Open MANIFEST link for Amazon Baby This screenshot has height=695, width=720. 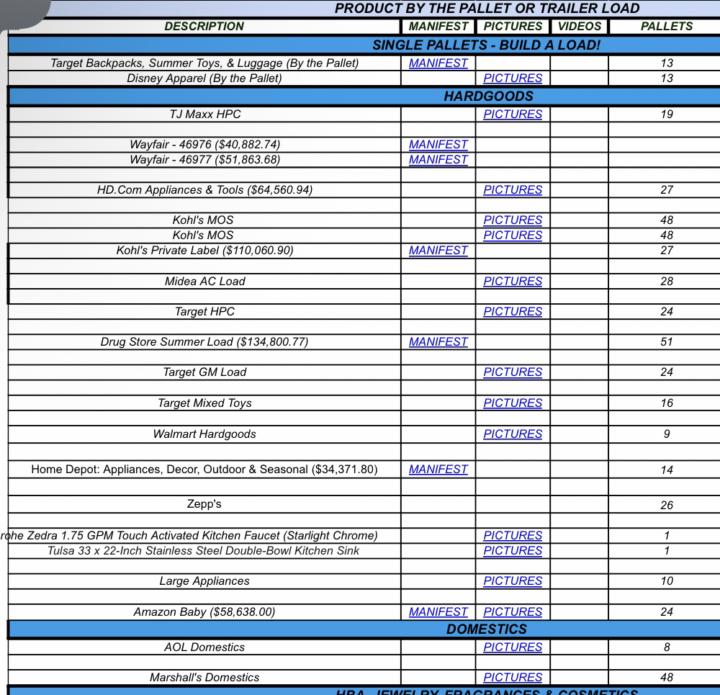(438, 612)
